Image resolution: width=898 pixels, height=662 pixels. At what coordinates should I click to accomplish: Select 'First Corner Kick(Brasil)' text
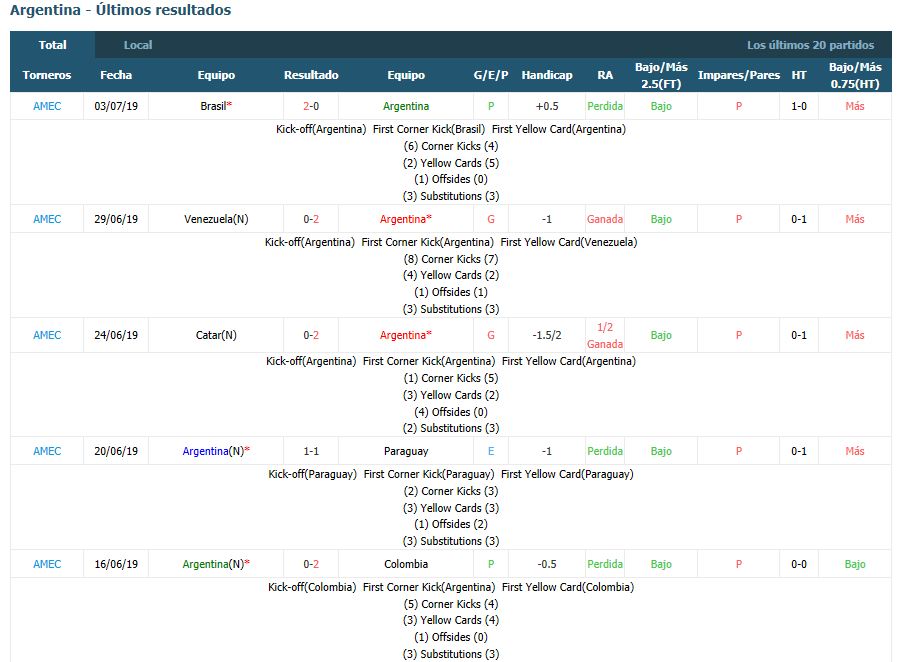pyautogui.click(x=429, y=129)
